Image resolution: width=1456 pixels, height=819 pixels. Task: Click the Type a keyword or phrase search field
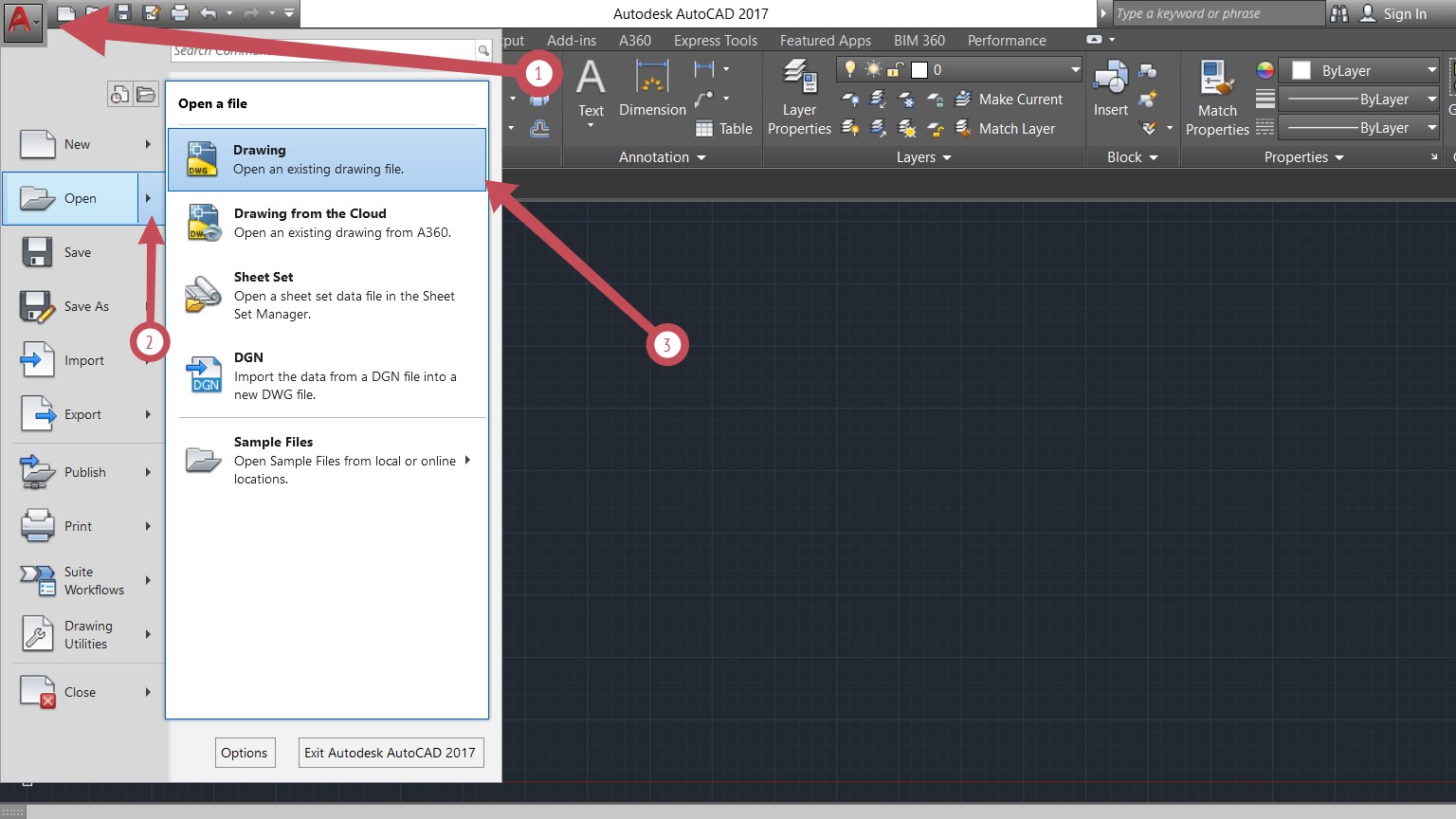(x=1217, y=13)
